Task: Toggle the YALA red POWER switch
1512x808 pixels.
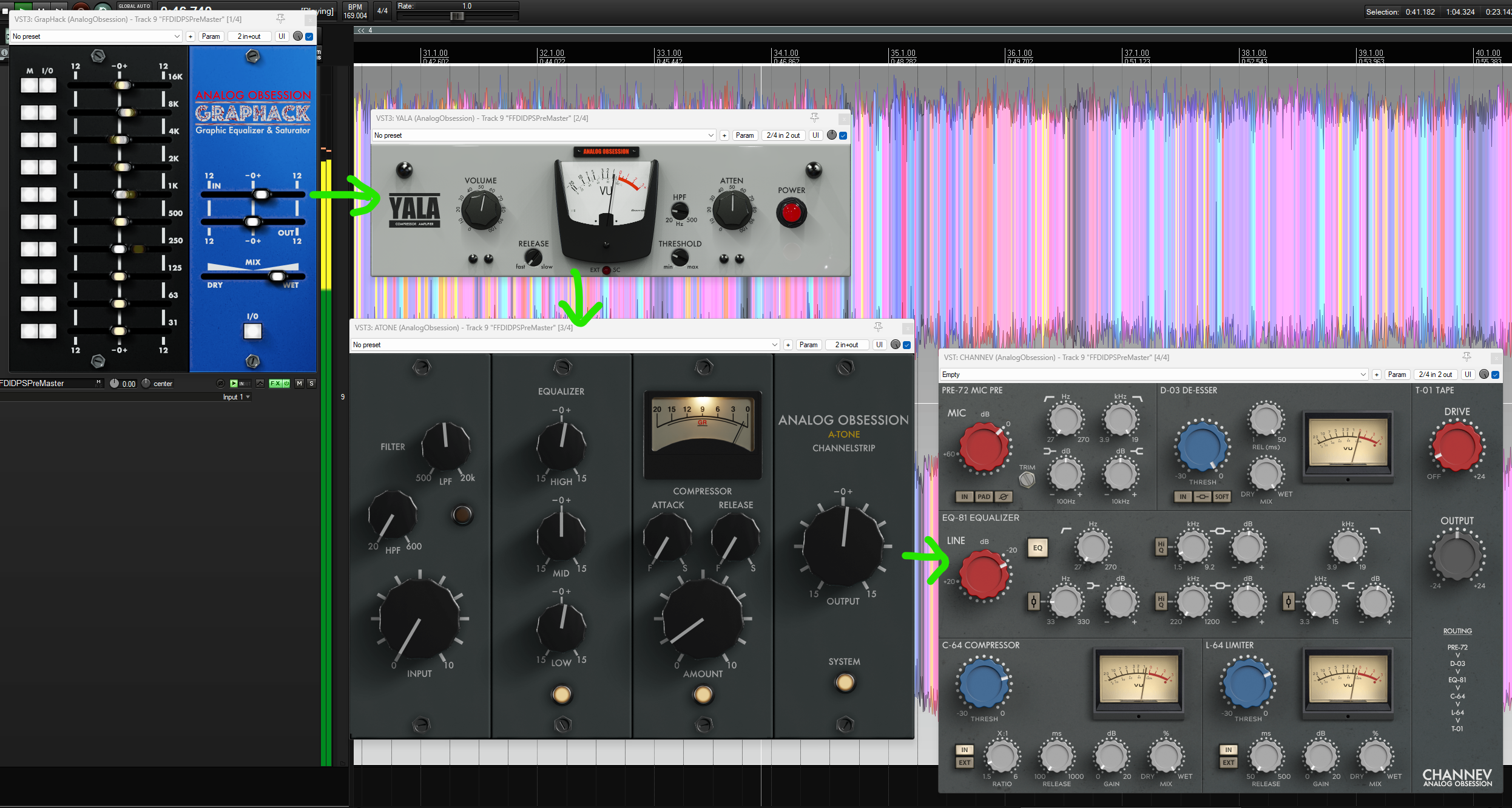Action: pyautogui.click(x=791, y=213)
